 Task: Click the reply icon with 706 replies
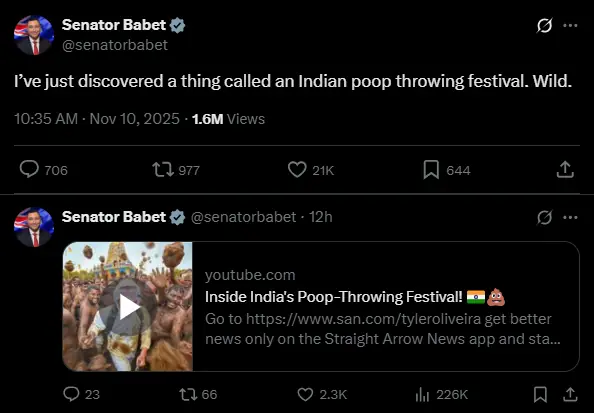(29, 169)
